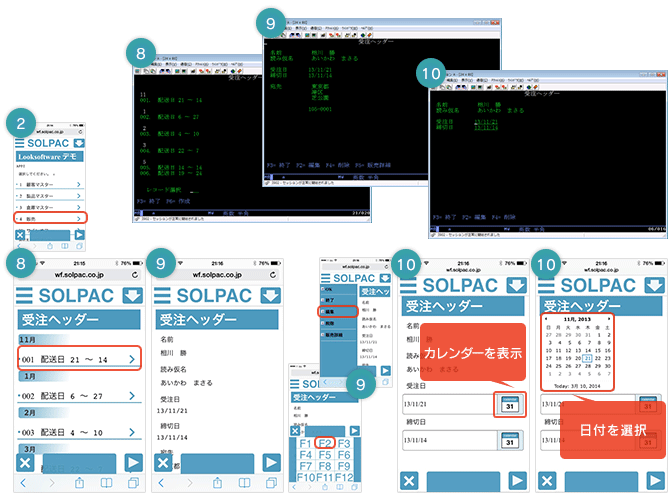Tap X button on the 読み仮名 detail screen
This screenshot has width=668, height=493.
163,463
